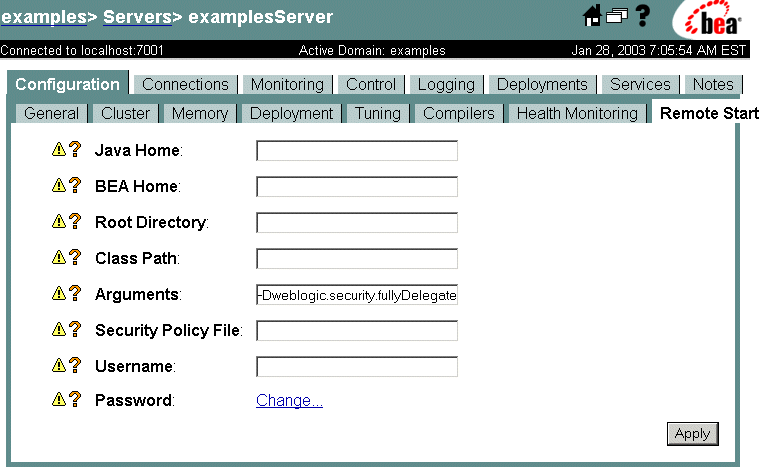Click the 'Active Domain: examples' text
Viewport: 765px width, 470px height.
point(372,50)
